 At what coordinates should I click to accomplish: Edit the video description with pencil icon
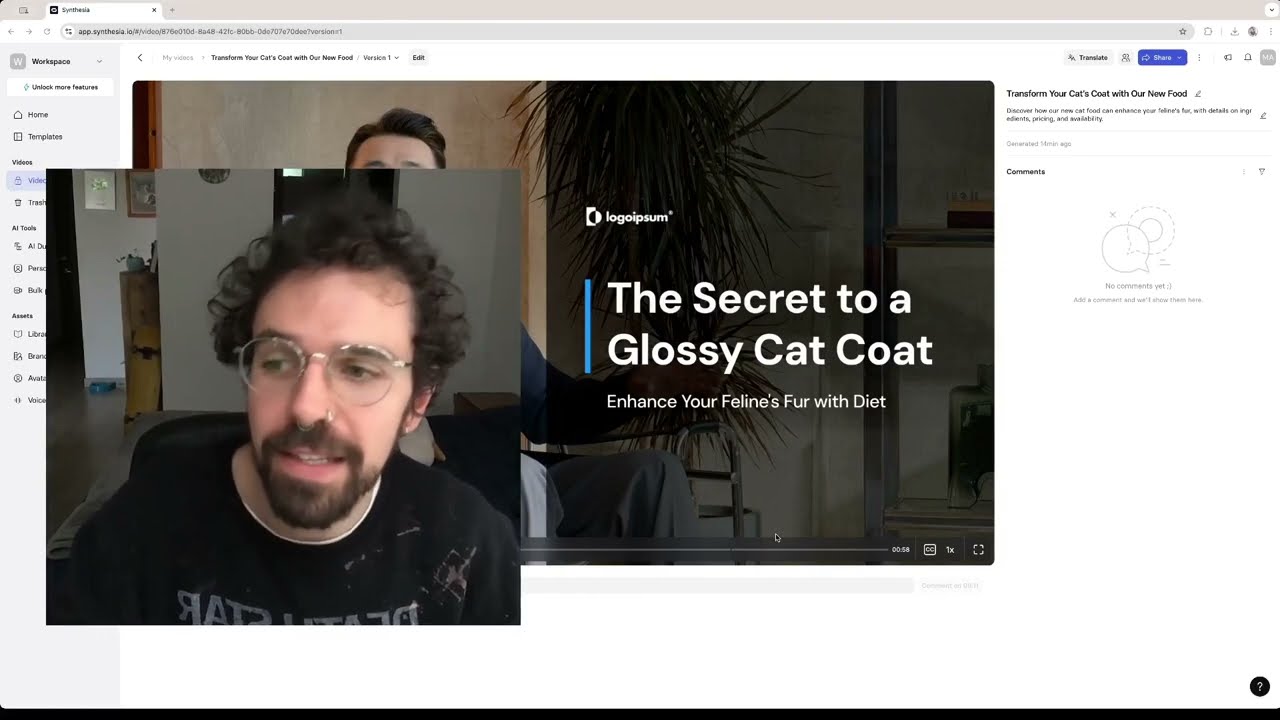1263,116
